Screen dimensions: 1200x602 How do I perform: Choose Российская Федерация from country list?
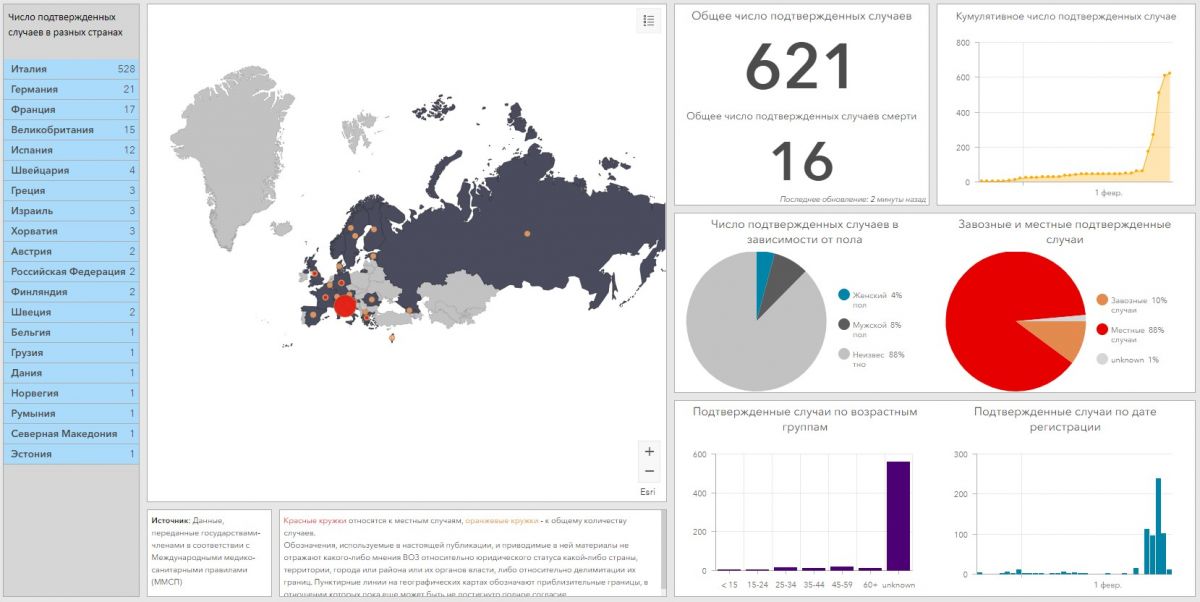pos(72,272)
